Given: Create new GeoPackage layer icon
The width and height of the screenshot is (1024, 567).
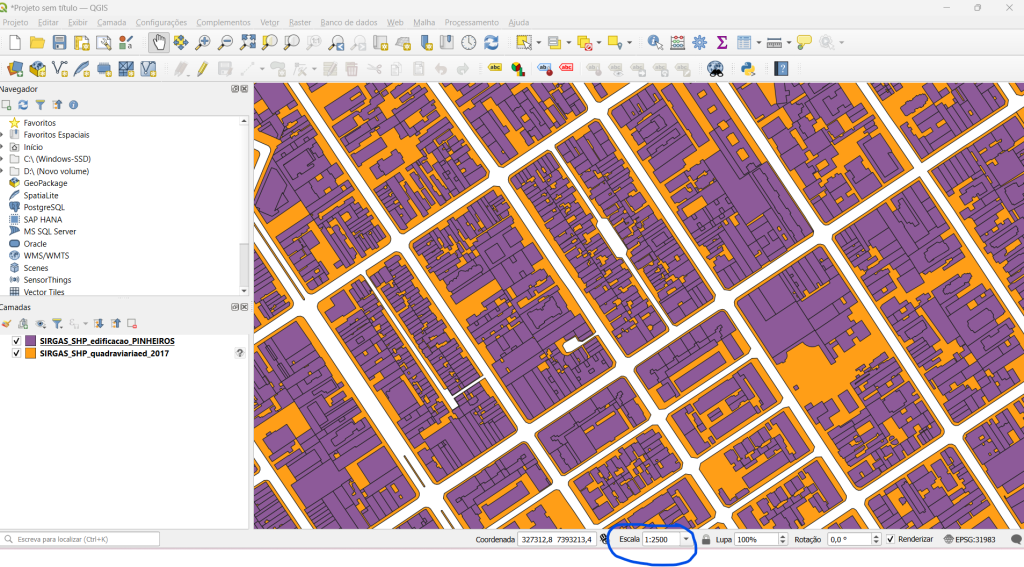Looking at the screenshot, I should click(37, 69).
